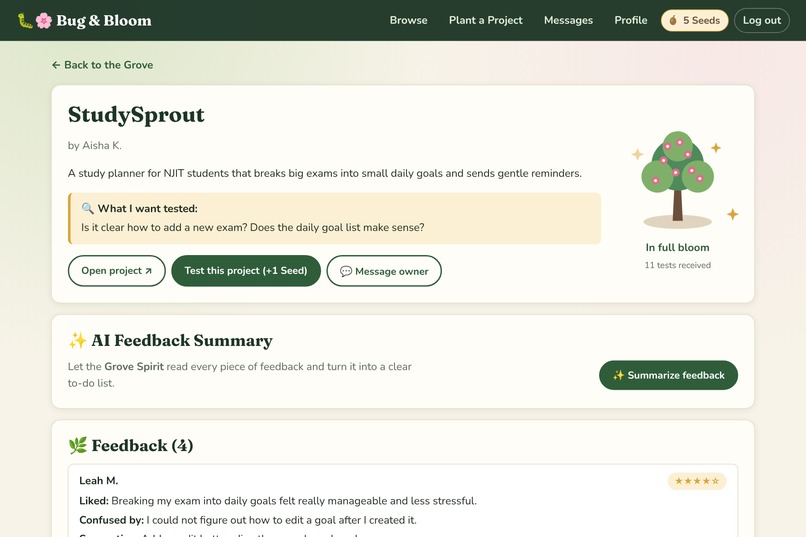
Task: Go to Plant a Project
Action: pos(485,21)
